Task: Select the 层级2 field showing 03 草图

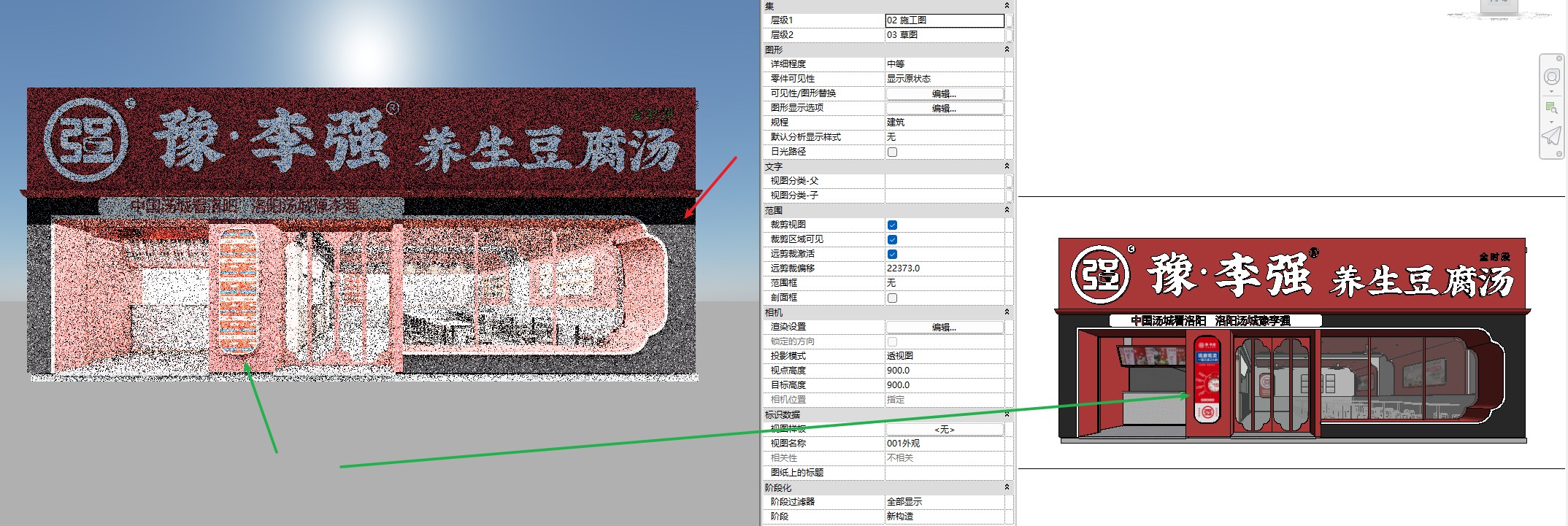Action: [945, 35]
